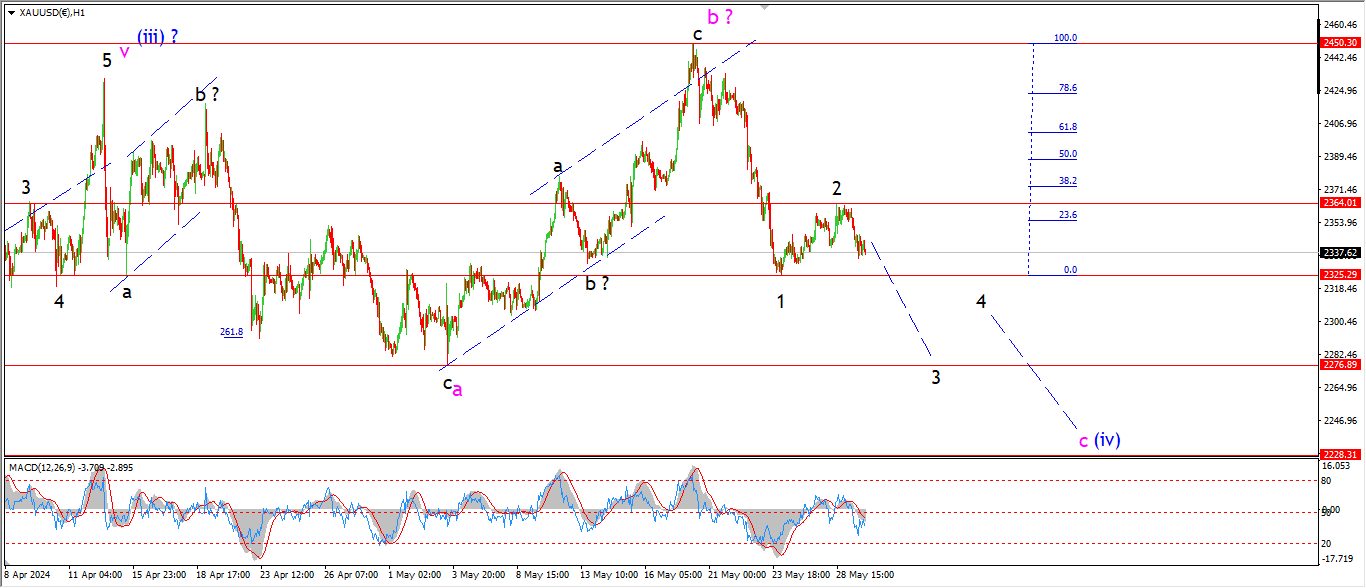Click the 8 Apr 2024 date marker
The width and height of the screenshot is (1366, 588).
(28, 575)
